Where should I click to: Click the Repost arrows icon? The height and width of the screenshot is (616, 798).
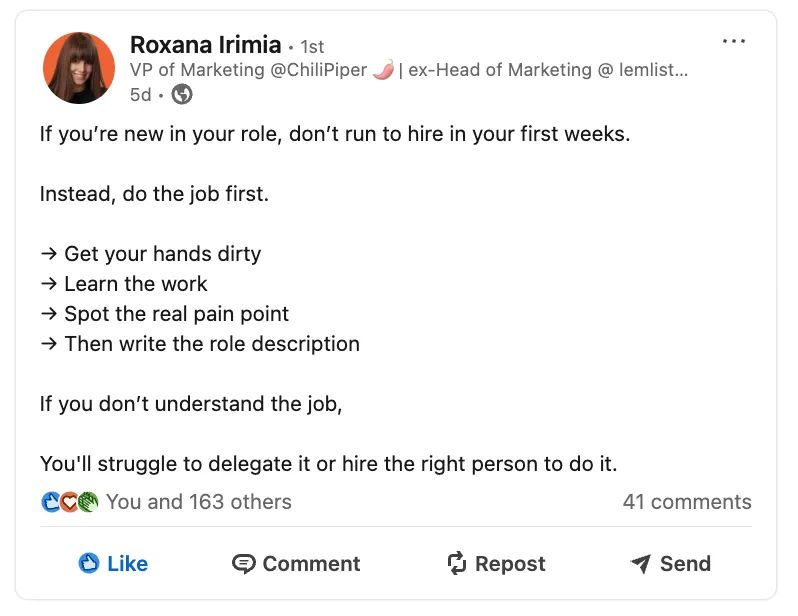pos(457,564)
